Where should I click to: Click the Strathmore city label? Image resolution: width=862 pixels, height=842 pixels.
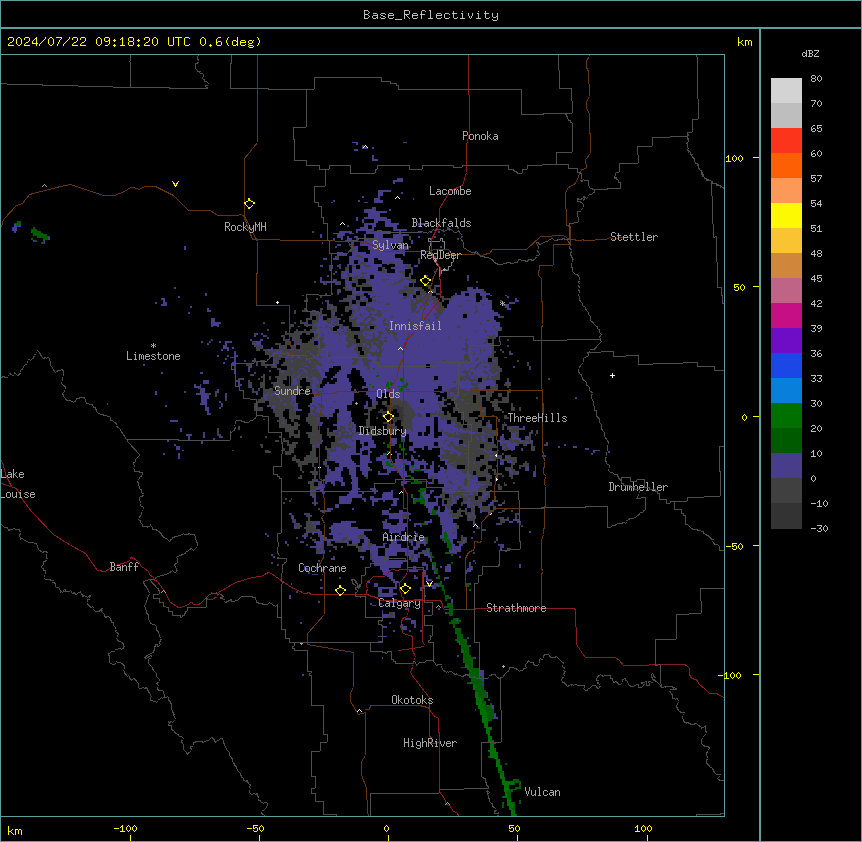(x=516, y=608)
